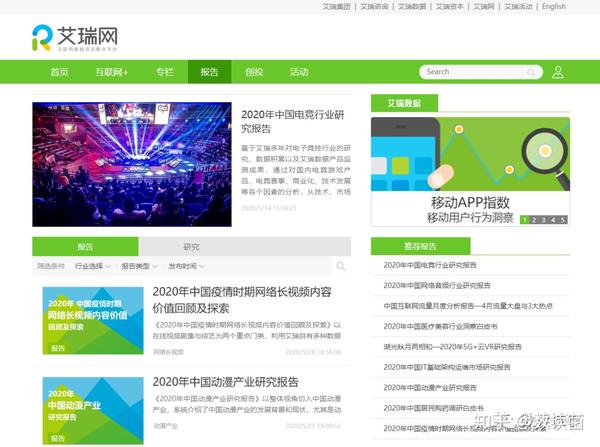Open the 活动 nav item
The width and height of the screenshot is (600, 447).
click(299, 72)
